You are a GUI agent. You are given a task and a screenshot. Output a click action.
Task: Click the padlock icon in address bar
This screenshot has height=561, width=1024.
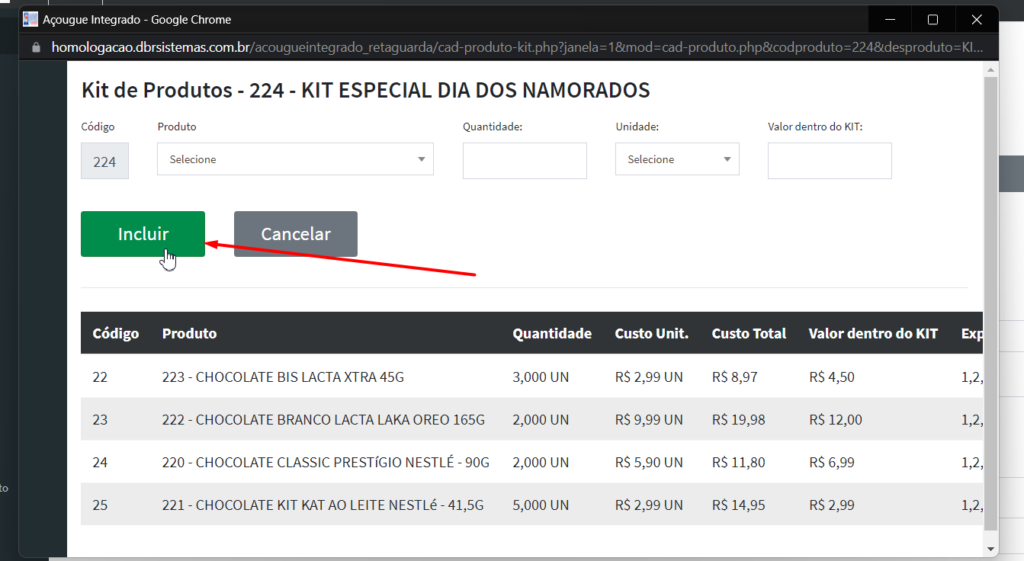37,47
